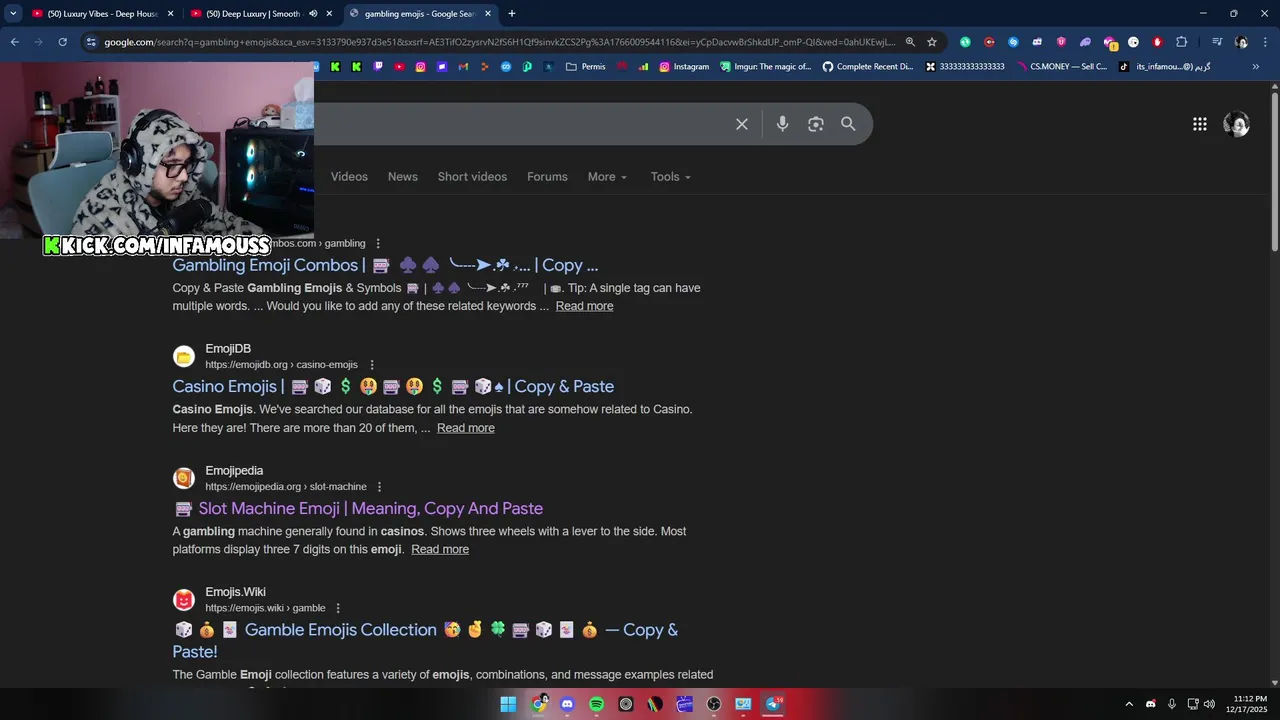Viewport: 1280px width, 720px height.
Task: Open the Chrome extensions puzzle menu
Action: tap(1182, 42)
